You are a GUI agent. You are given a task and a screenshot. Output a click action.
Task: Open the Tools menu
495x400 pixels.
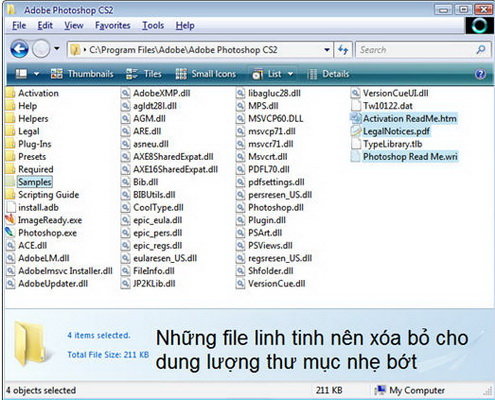click(153, 26)
